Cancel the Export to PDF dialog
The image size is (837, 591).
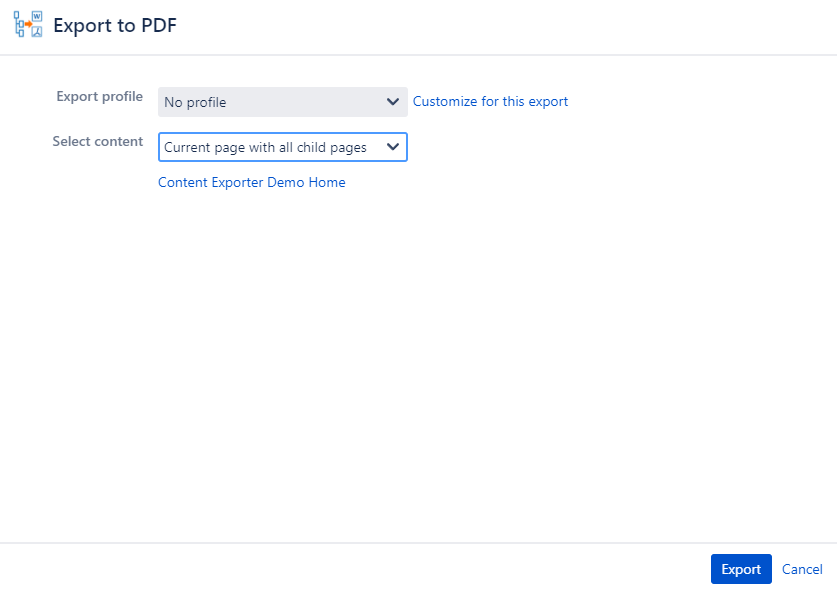(802, 569)
